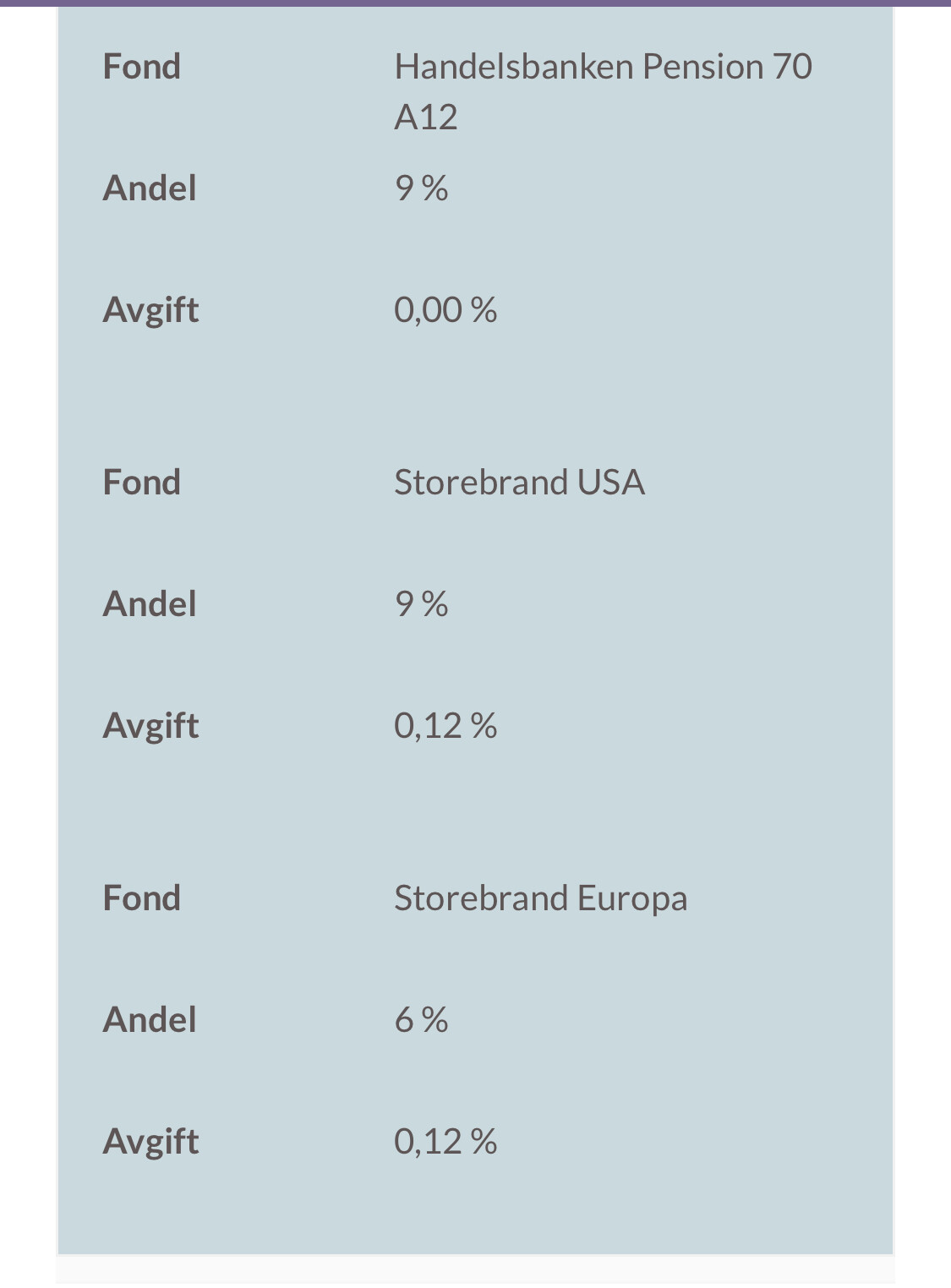This screenshot has width=951, height=1288.
Task: Tap Andel label under Handelsbanken Pension fund
Action: click(149, 188)
